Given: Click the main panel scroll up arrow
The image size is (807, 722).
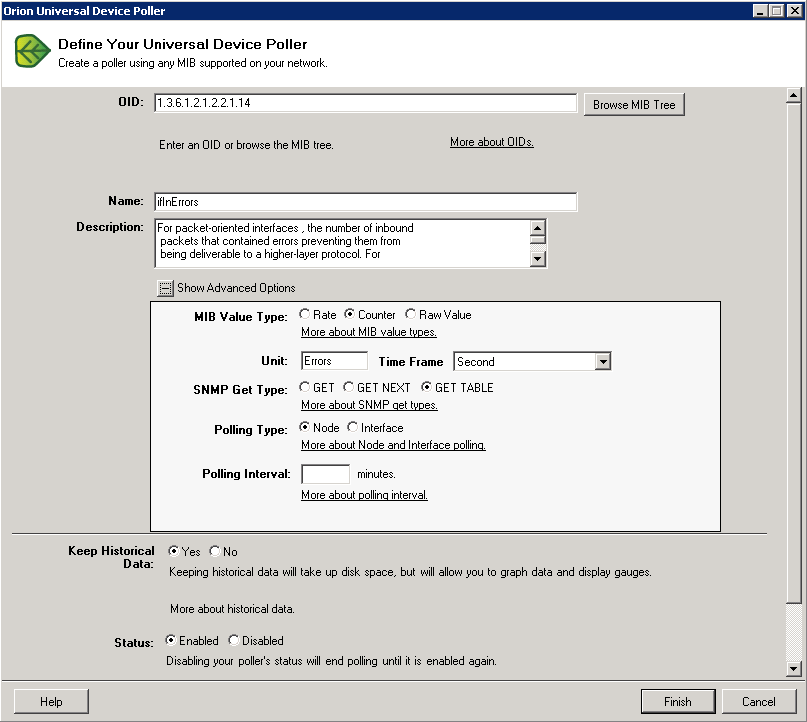Looking at the screenshot, I should pos(793,95).
